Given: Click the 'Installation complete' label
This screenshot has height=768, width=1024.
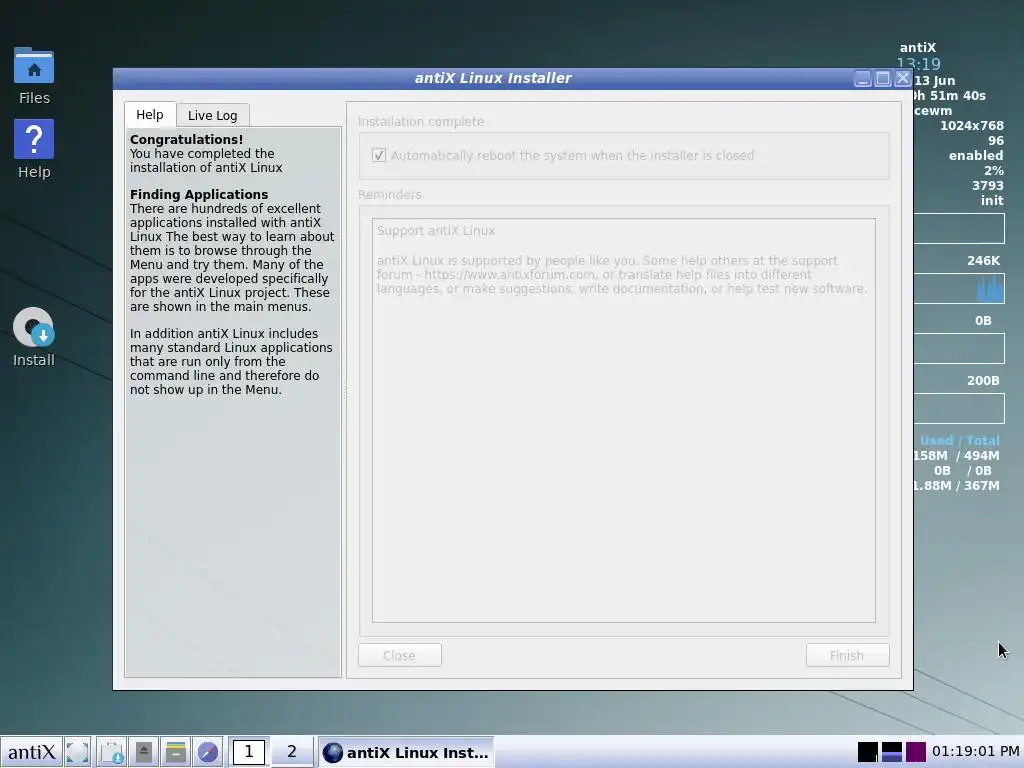Looking at the screenshot, I should click(x=421, y=121).
